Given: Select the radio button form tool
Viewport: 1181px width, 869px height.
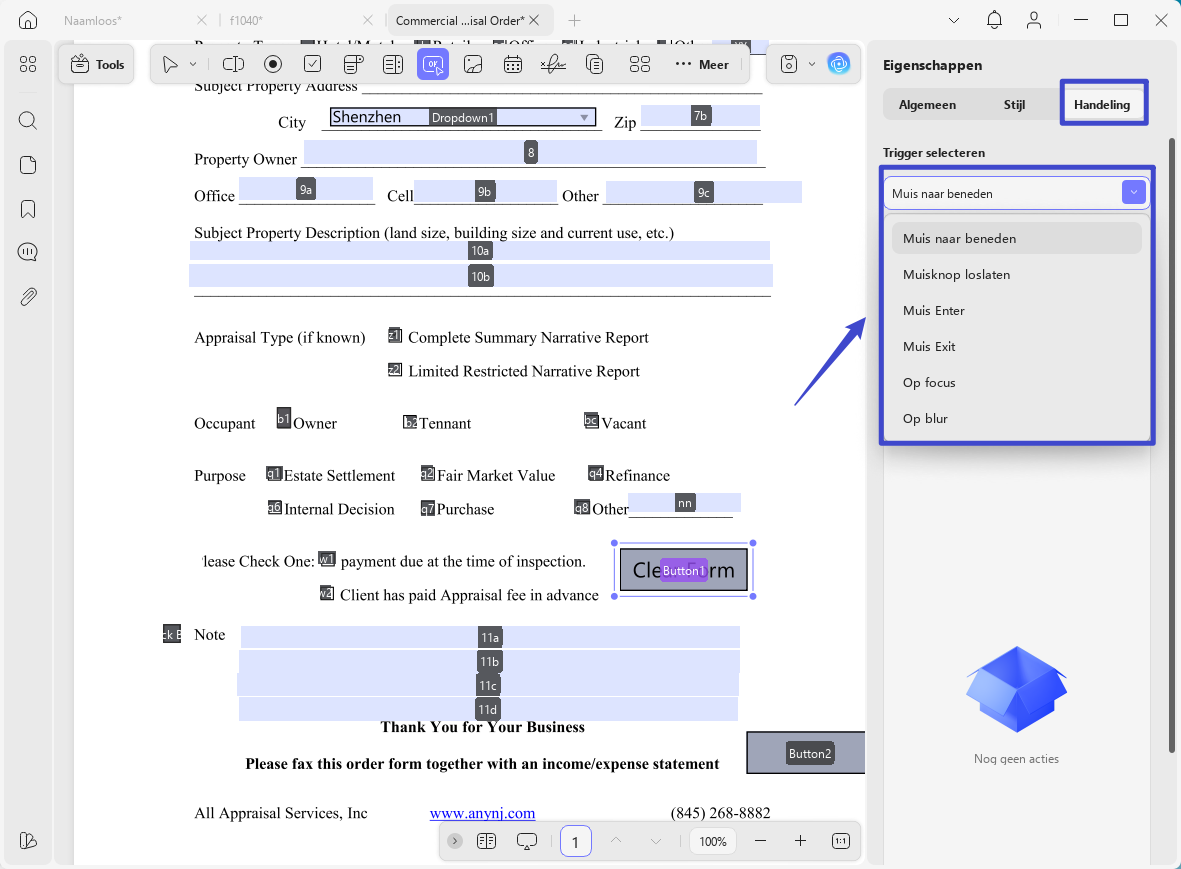Looking at the screenshot, I should point(273,65).
